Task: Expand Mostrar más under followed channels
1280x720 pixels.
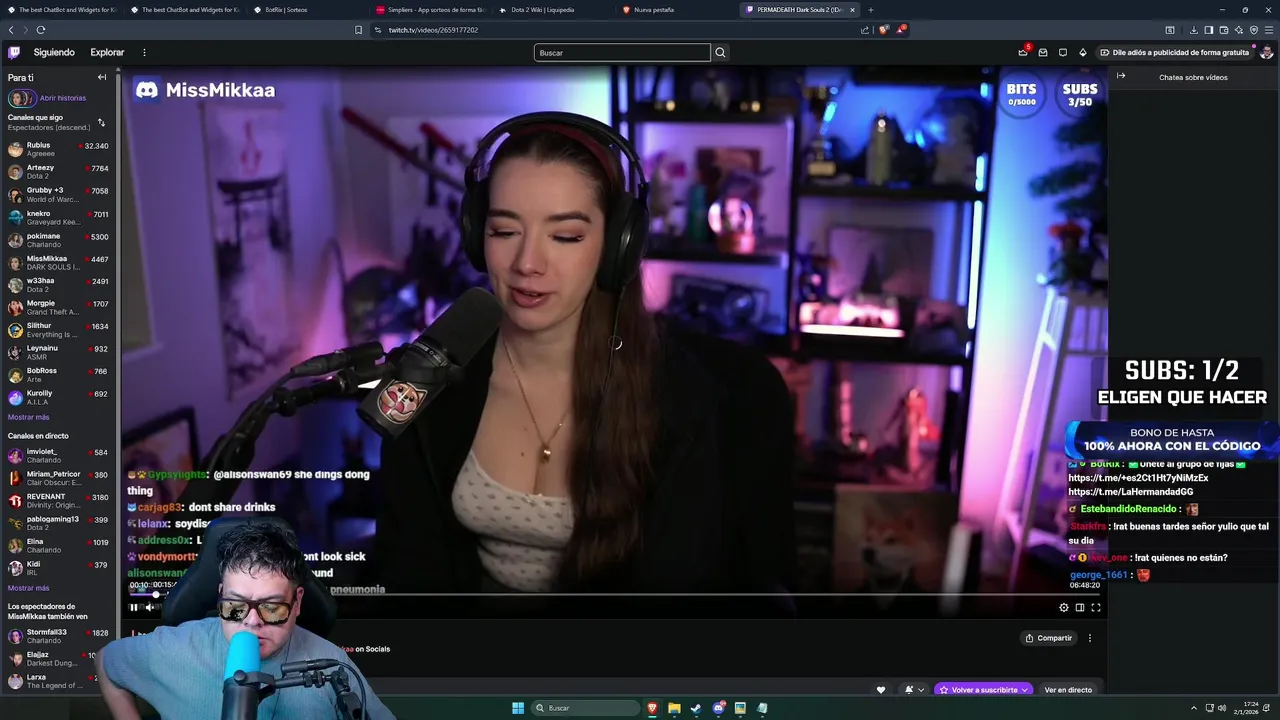Action: pyautogui.click(x=28, y=417)
